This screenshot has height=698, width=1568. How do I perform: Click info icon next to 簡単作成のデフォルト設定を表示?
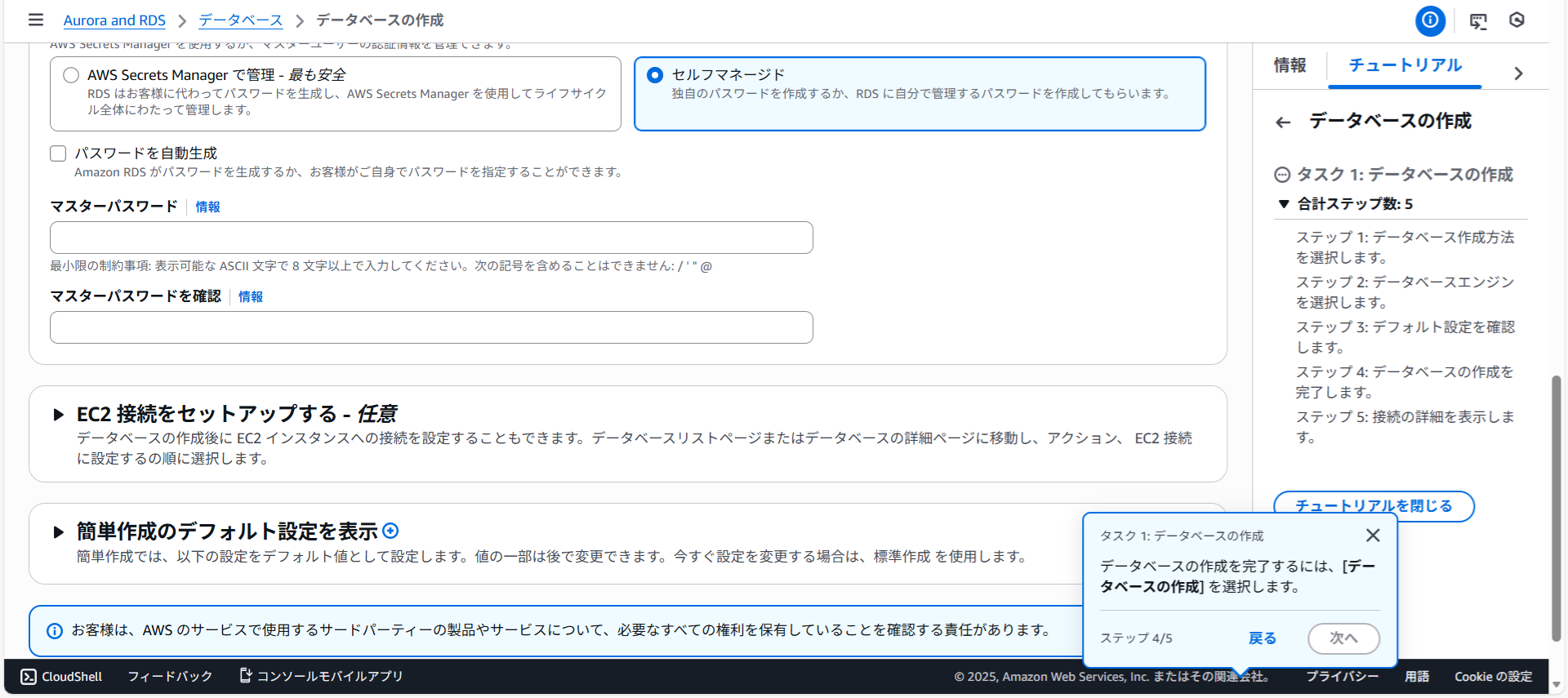coord(391,531)
